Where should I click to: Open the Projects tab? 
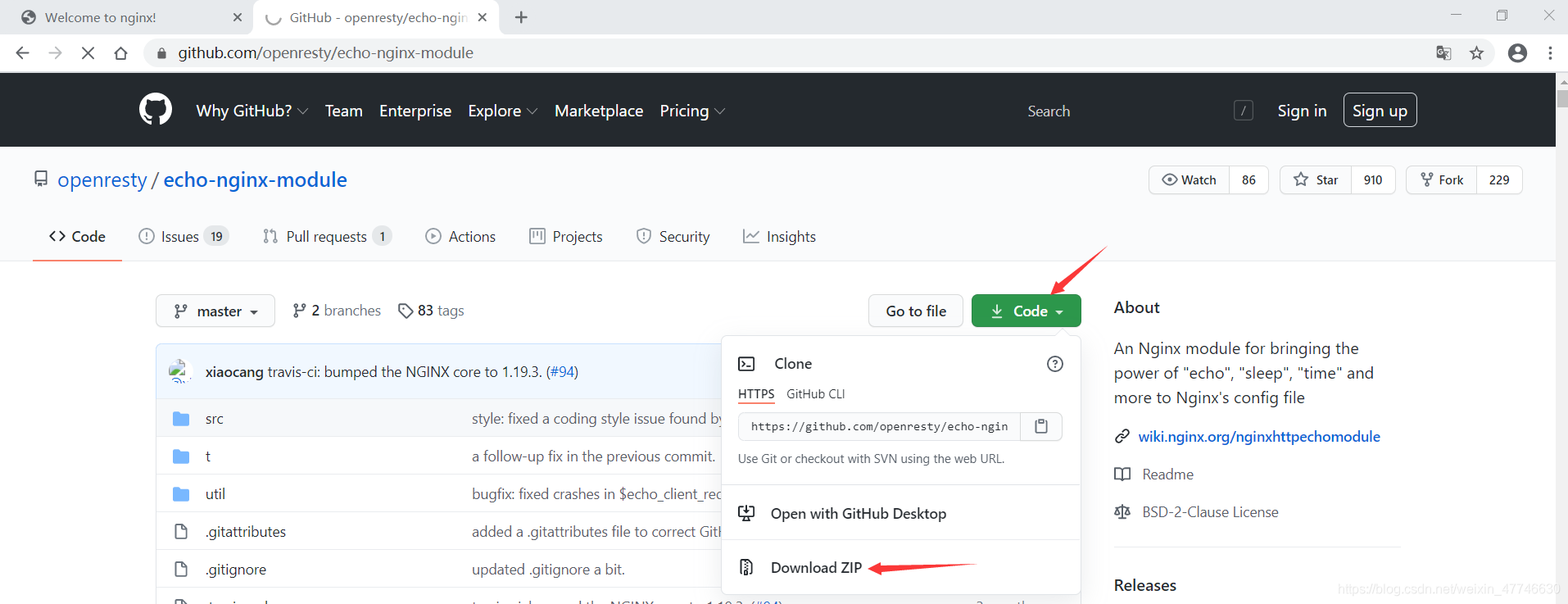coord(566,237)
